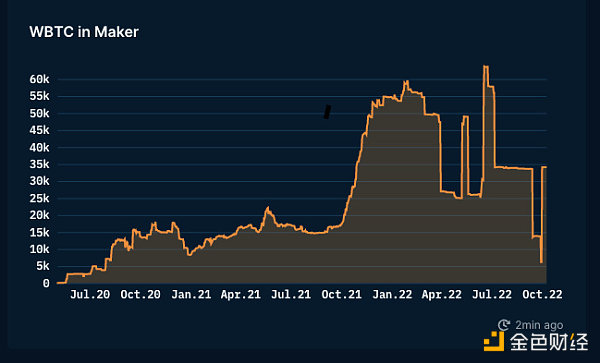The height and width of the screenshot is (363, 600).
Task: Click the 35k y-axis label
Action: point(39,164)
